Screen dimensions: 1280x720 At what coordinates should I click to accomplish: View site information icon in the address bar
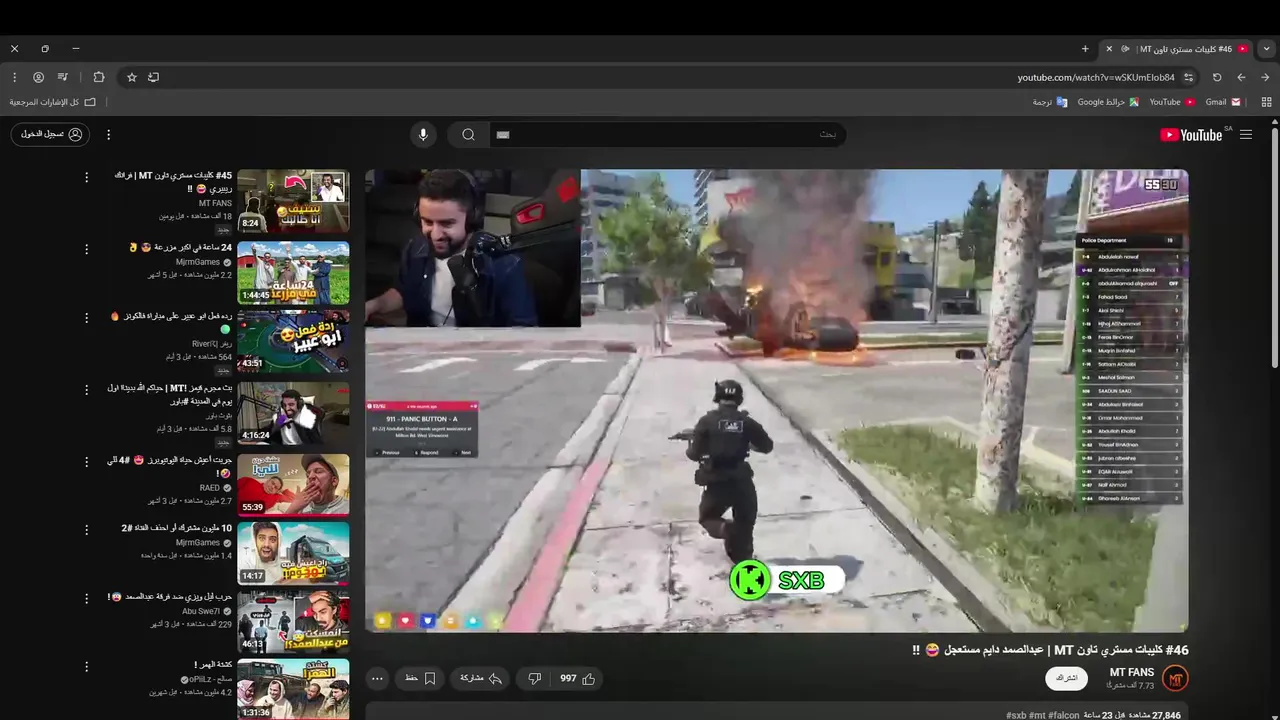pyautogui.click(x=1188, y=77)
